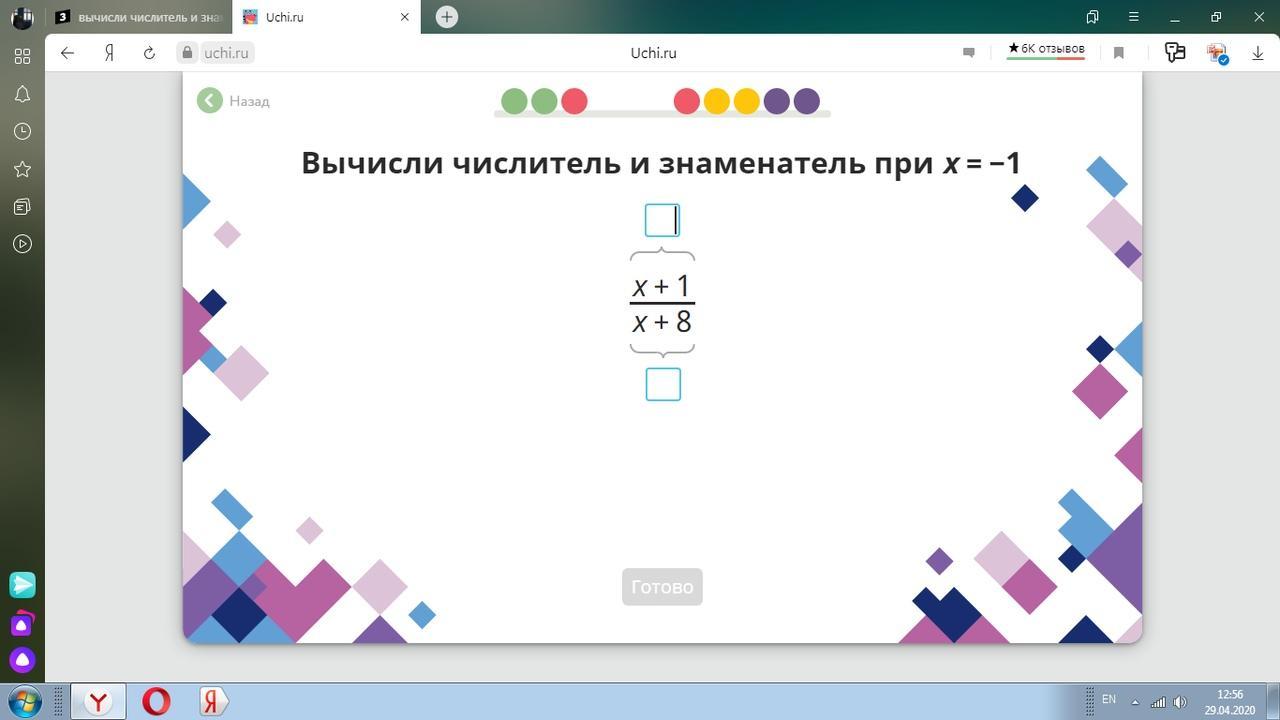Click the Готово button
The height and width of the screenshot is (720, 1280).
point(662,587)
